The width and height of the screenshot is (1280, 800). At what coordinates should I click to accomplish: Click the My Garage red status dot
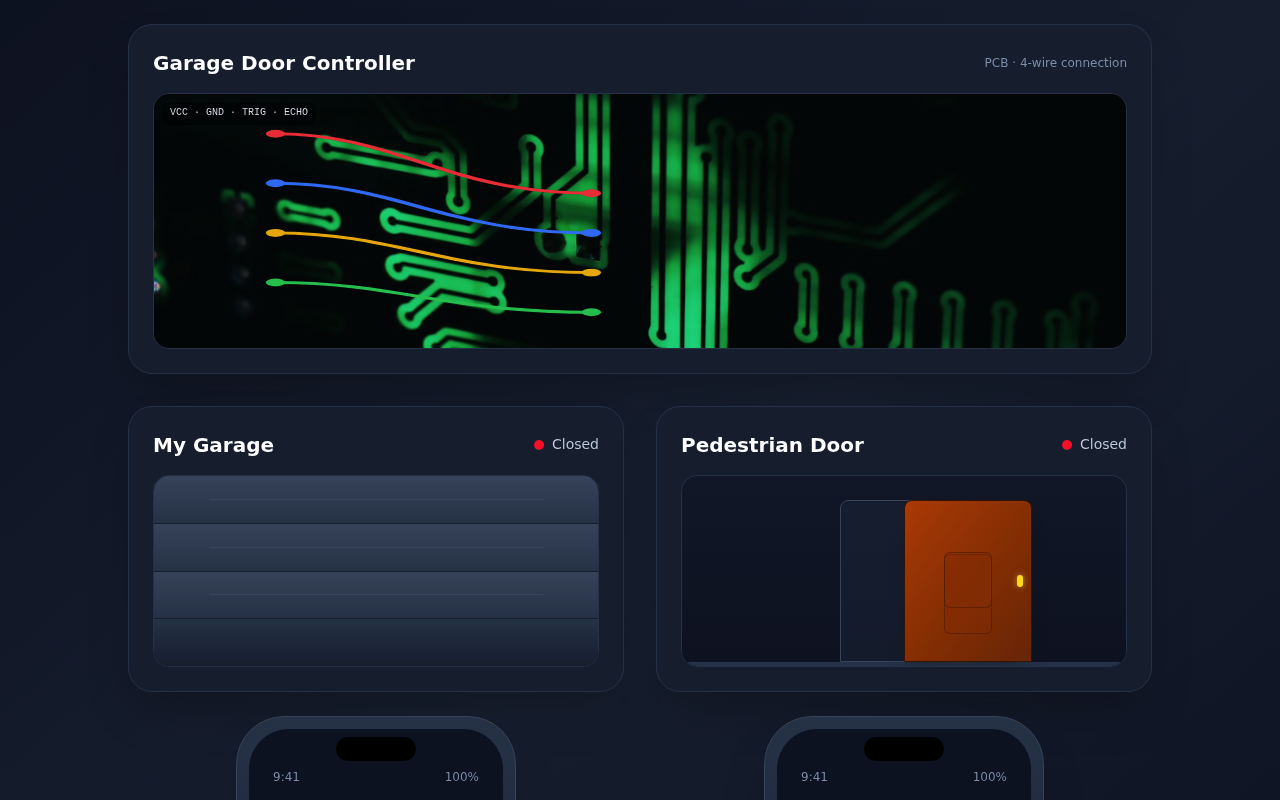539,445
